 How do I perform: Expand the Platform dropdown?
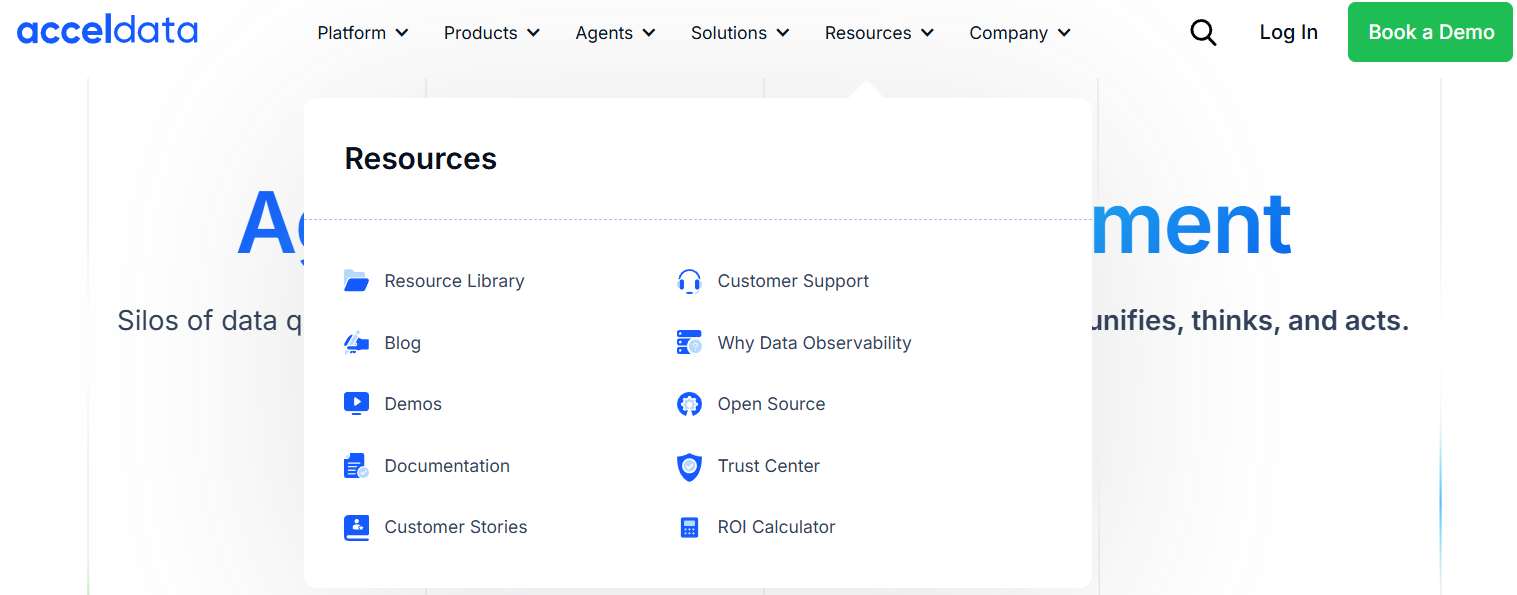(362, 32)
